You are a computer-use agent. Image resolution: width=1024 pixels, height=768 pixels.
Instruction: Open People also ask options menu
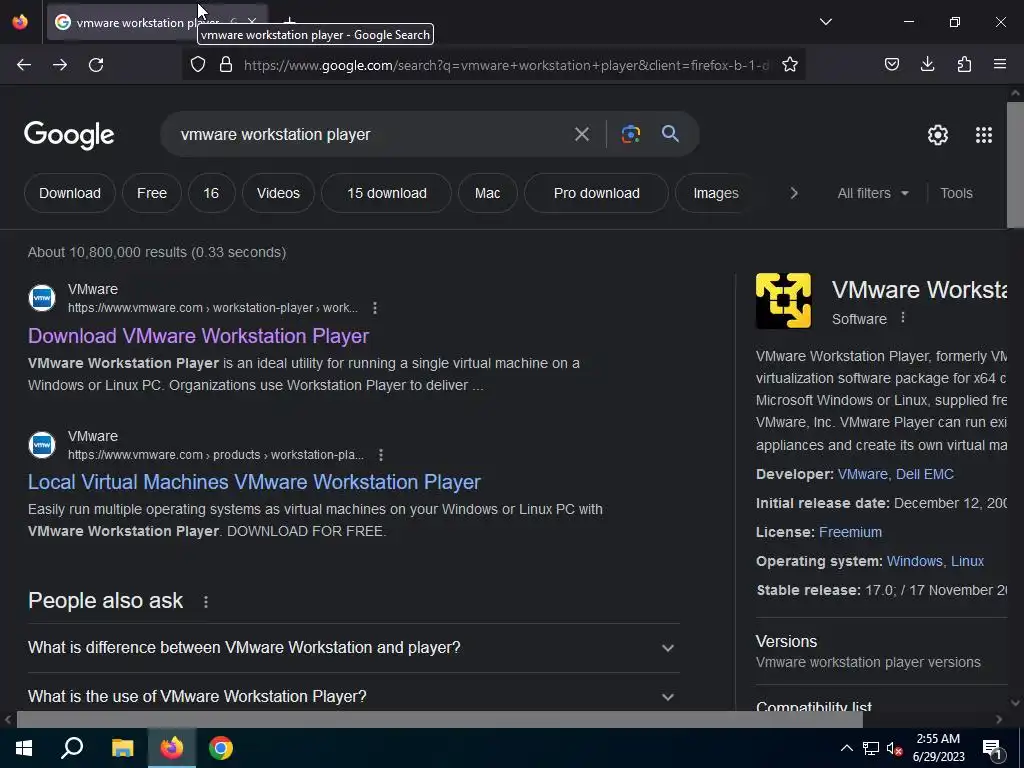pyautogui.click(x=206, y=601)
